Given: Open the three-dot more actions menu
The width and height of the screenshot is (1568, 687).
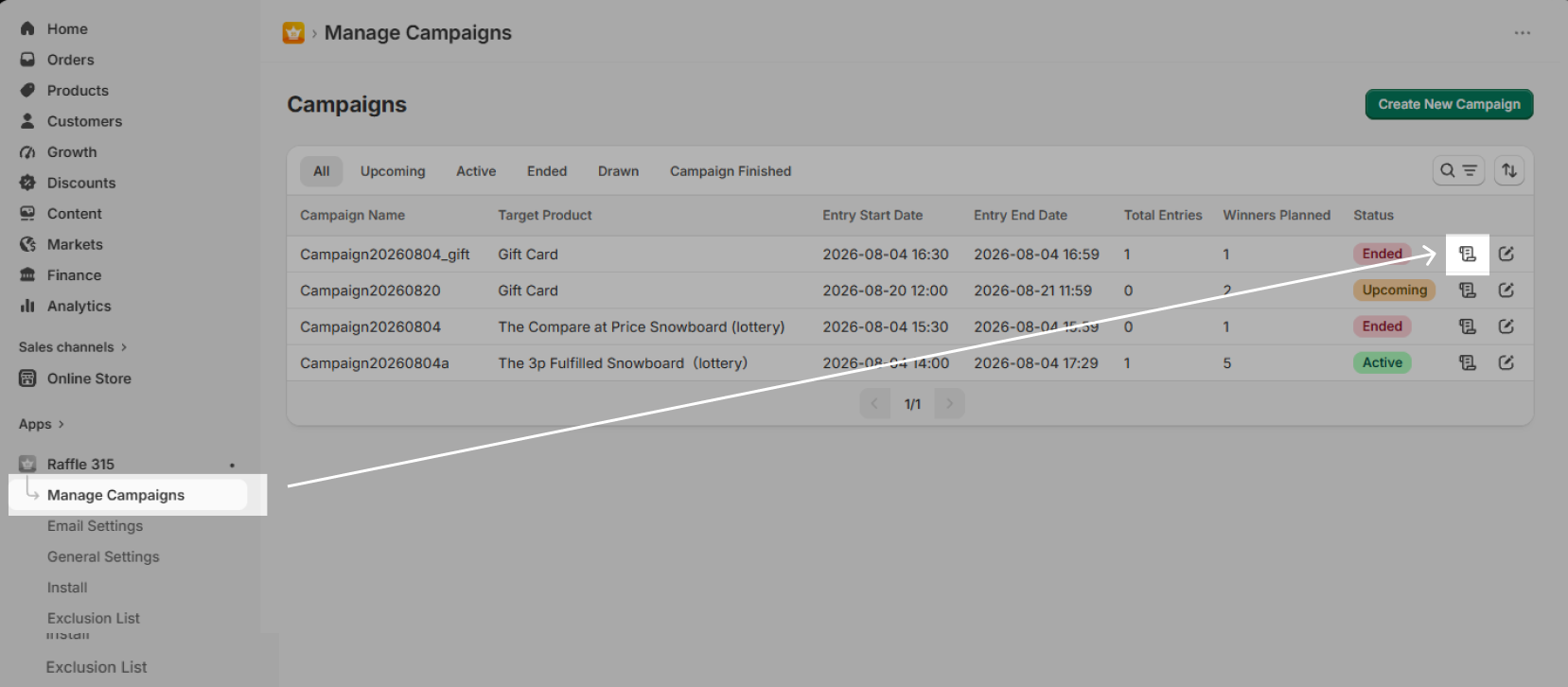Looking at the screenshot, I should (x=1522, y=33).
